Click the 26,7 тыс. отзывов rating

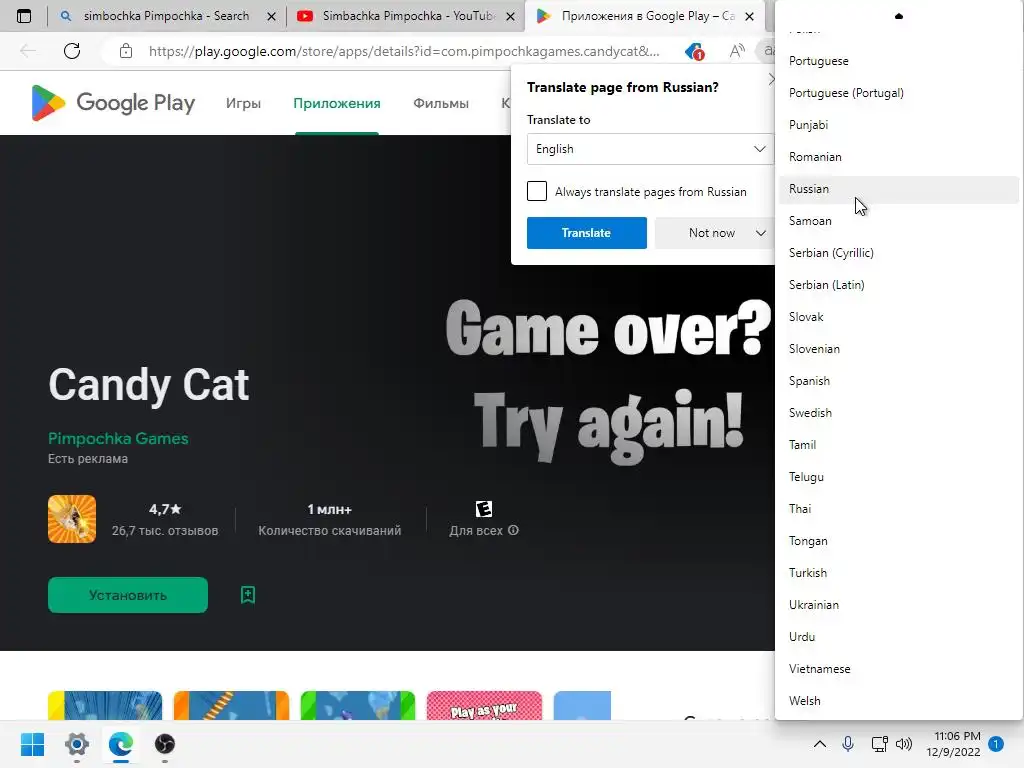(165, 530)
